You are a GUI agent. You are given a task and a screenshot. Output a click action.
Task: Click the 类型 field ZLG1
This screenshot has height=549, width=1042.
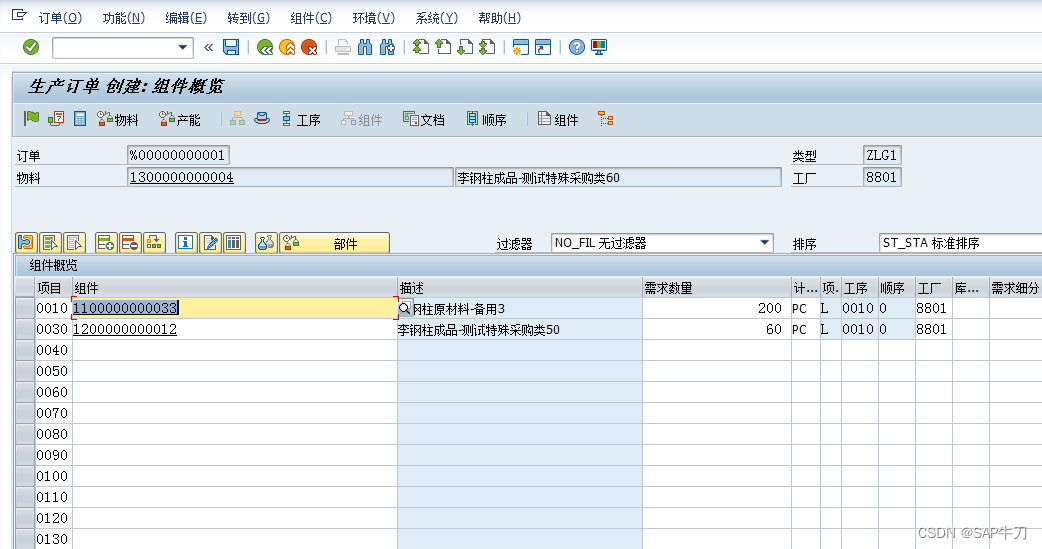coord(882,155)
